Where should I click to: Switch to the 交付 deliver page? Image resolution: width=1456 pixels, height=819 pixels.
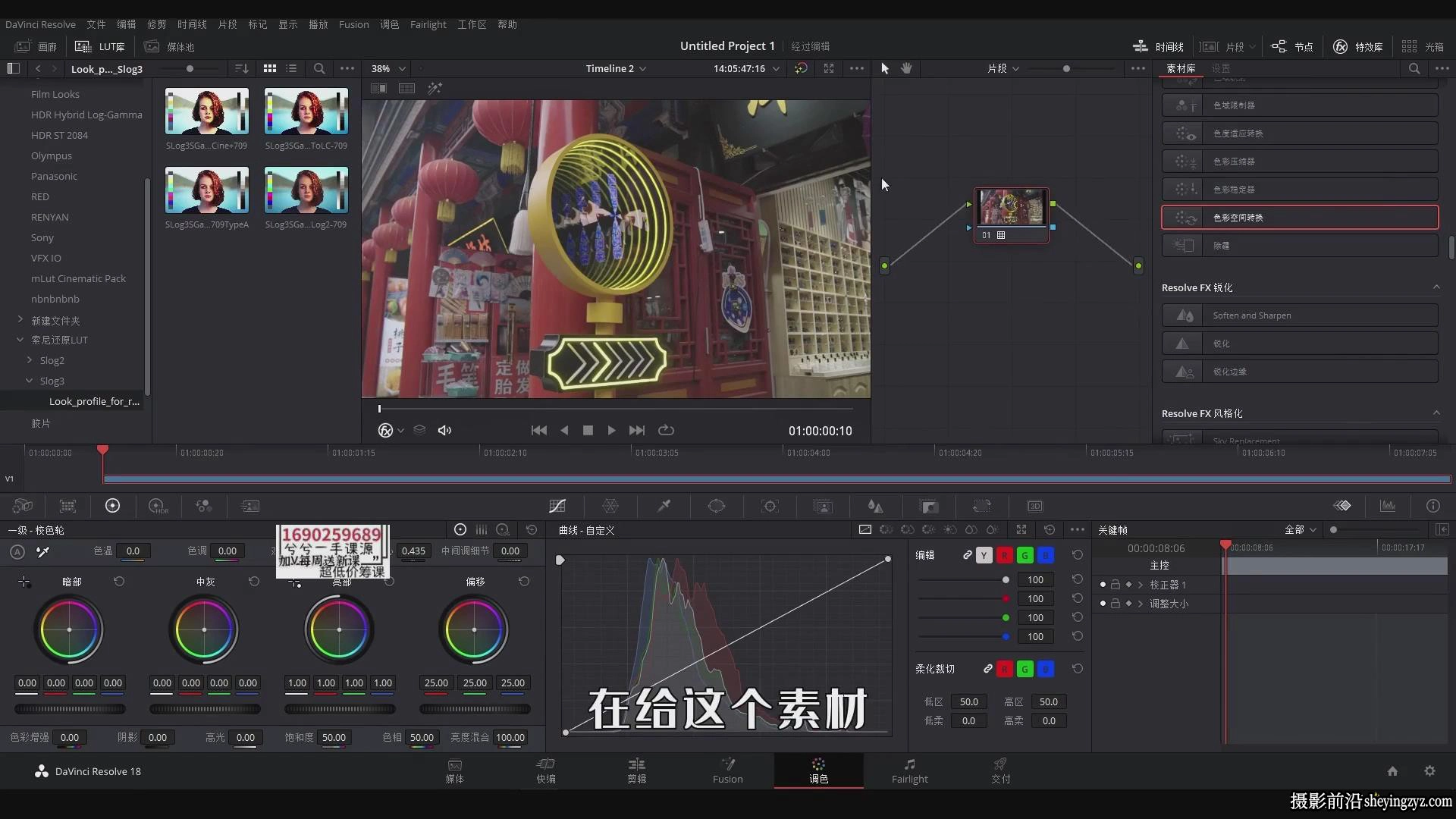1000,770
